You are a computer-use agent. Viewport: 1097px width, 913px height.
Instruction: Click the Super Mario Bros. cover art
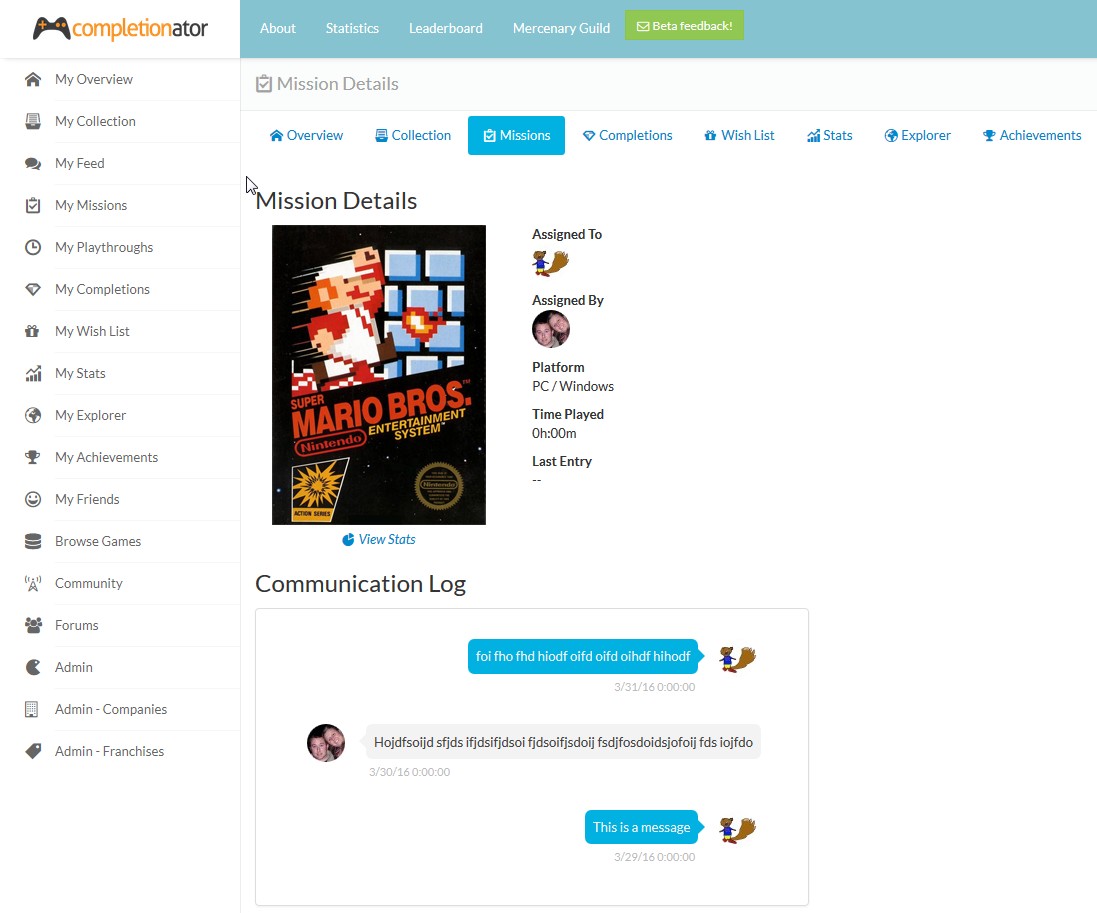(378, 375)
